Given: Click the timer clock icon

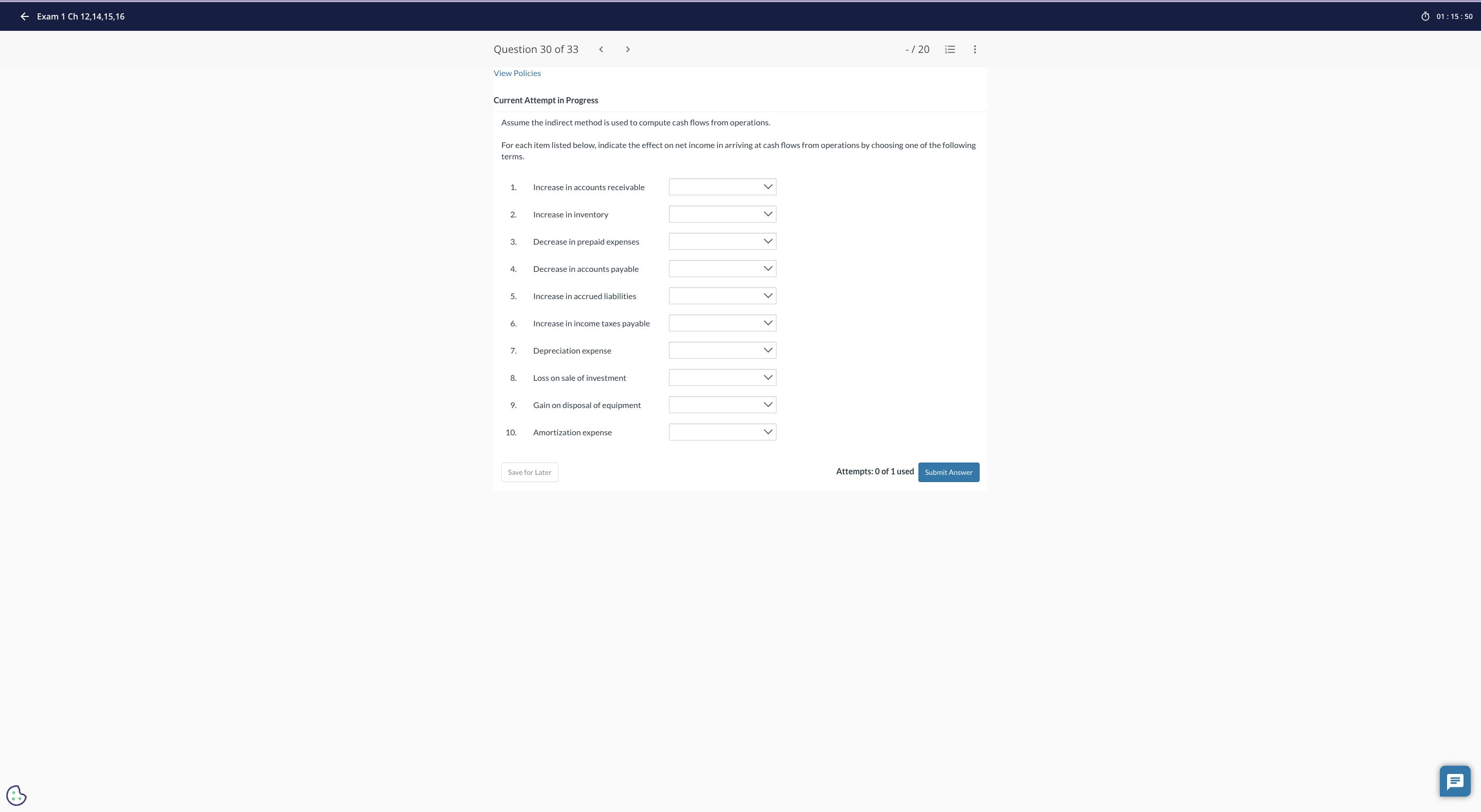Looking at the screenshot, I should click(1425, 16).
